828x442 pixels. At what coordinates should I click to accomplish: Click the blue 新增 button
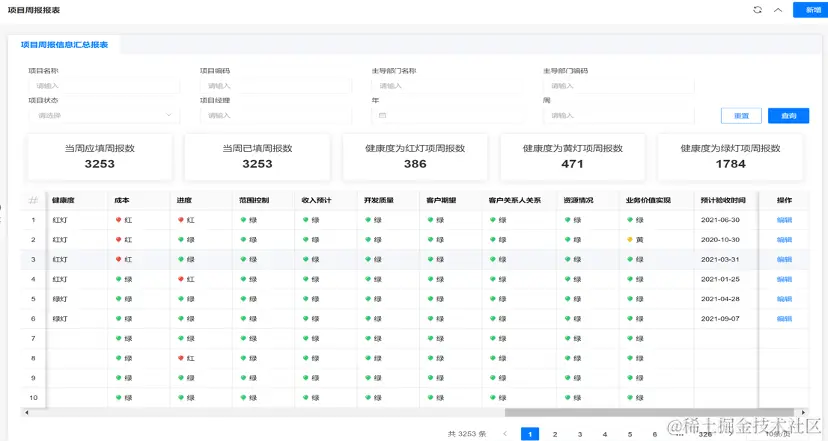[x=813, y=10]
